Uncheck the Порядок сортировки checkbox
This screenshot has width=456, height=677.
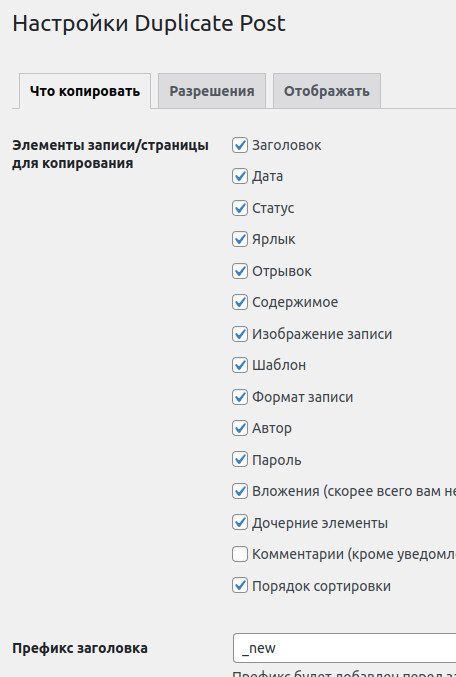(x=240, y=586)
